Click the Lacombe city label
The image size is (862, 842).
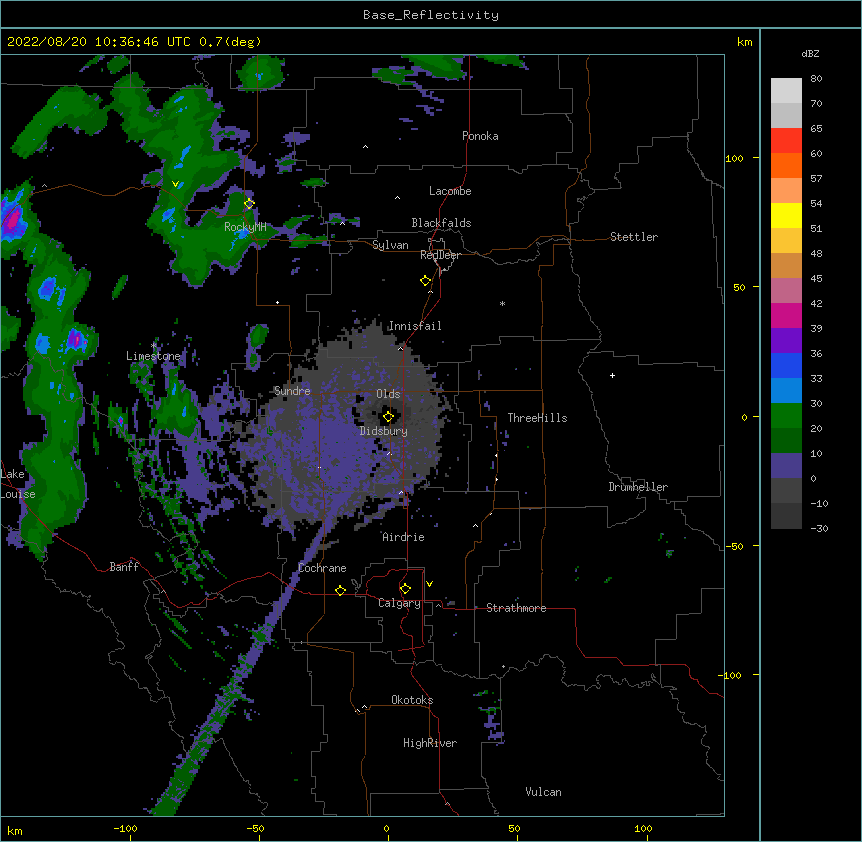(450, 191)
